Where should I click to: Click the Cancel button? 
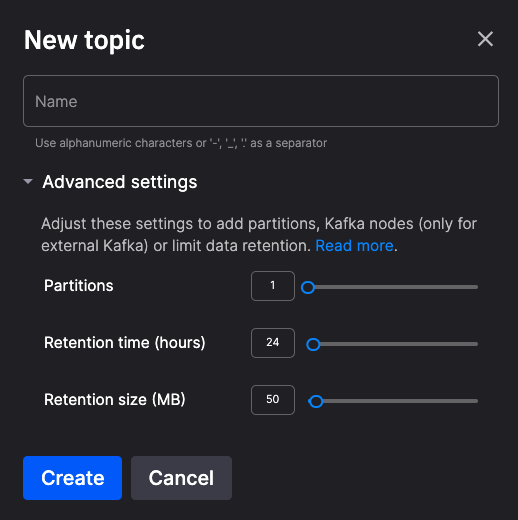coord(181,478)
